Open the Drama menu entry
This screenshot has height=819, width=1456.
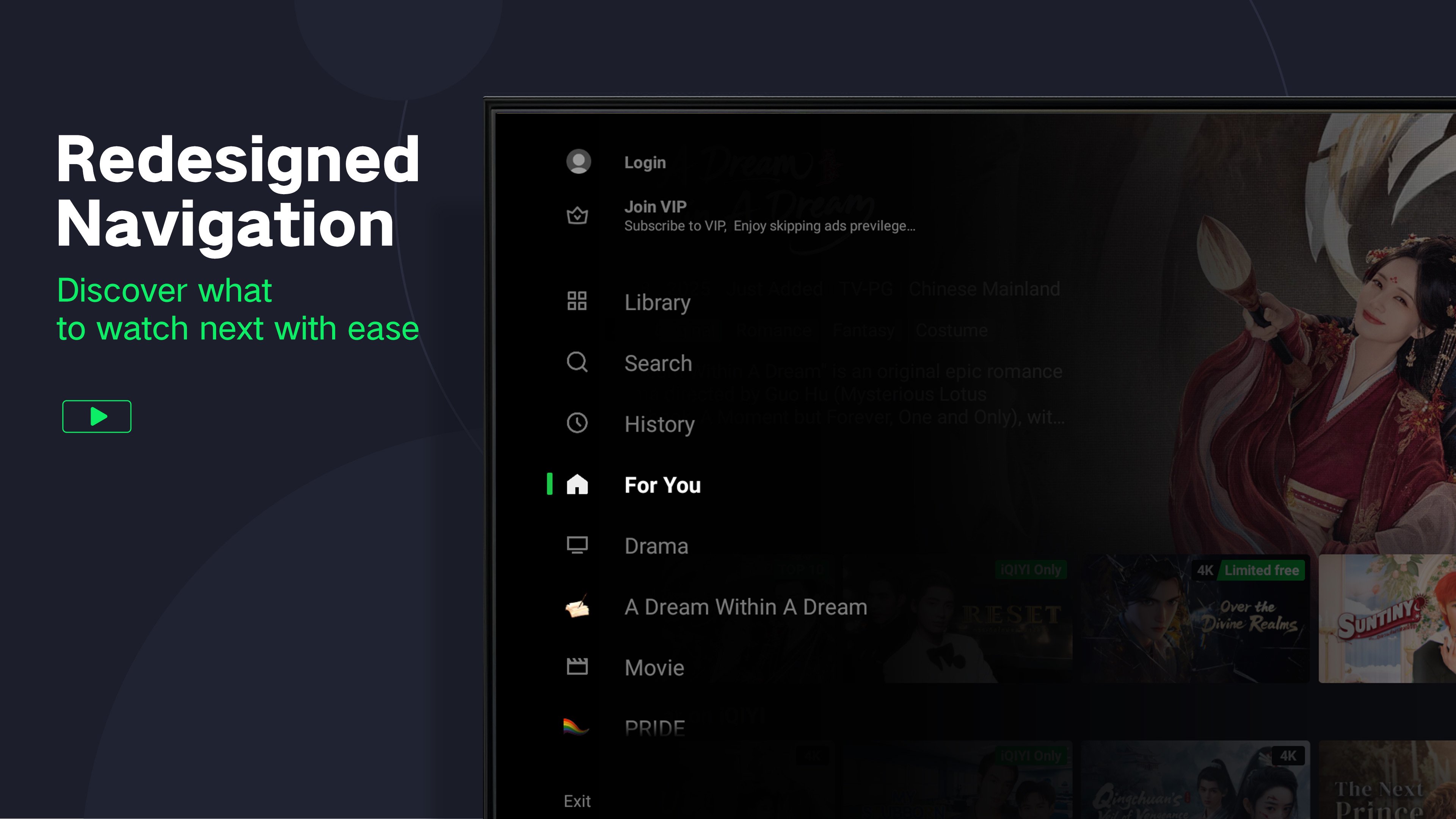pyautogui.click(x=656, y=546)
